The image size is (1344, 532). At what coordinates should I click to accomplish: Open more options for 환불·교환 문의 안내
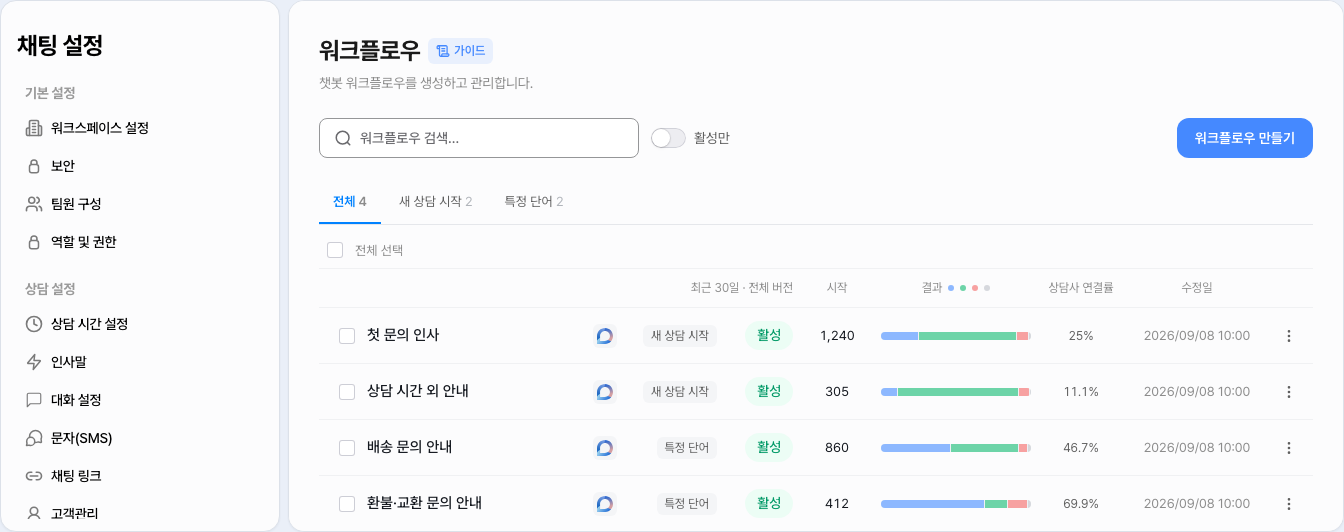(1288, 504)
